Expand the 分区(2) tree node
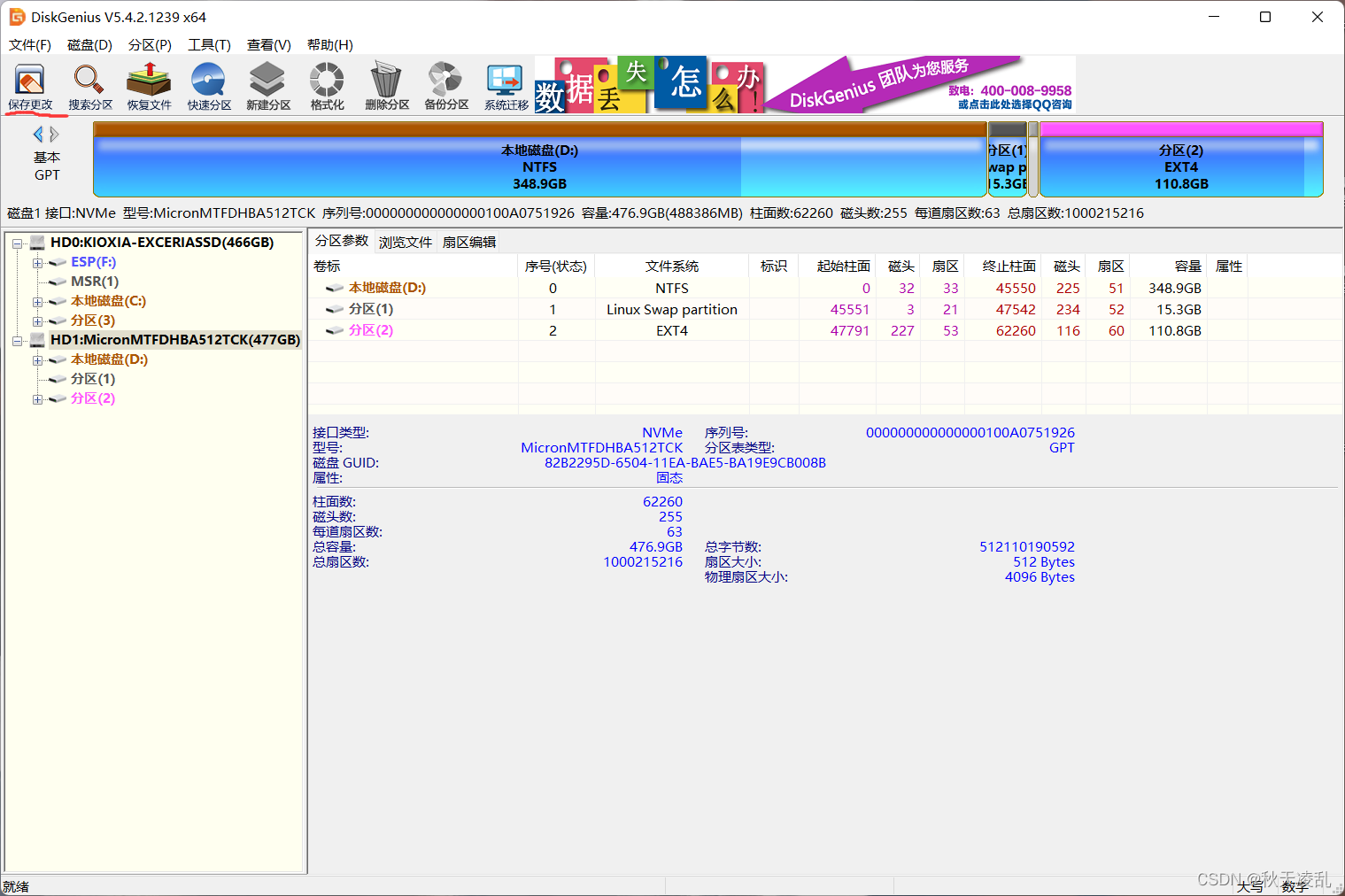This screenshot has height=896, width=1345. click(37, 399)
